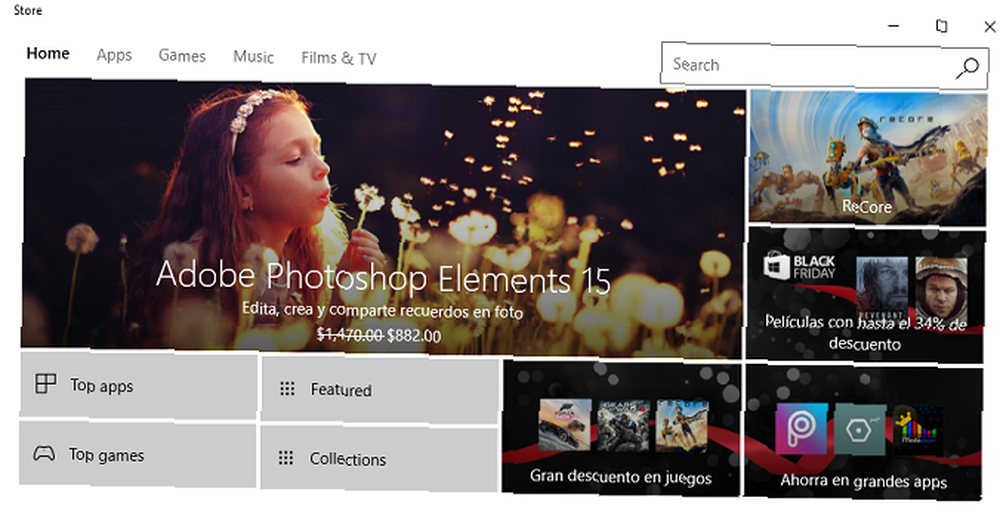
Task: Open the Home tab
Action: pyautogui.click(x=48, y=54)
